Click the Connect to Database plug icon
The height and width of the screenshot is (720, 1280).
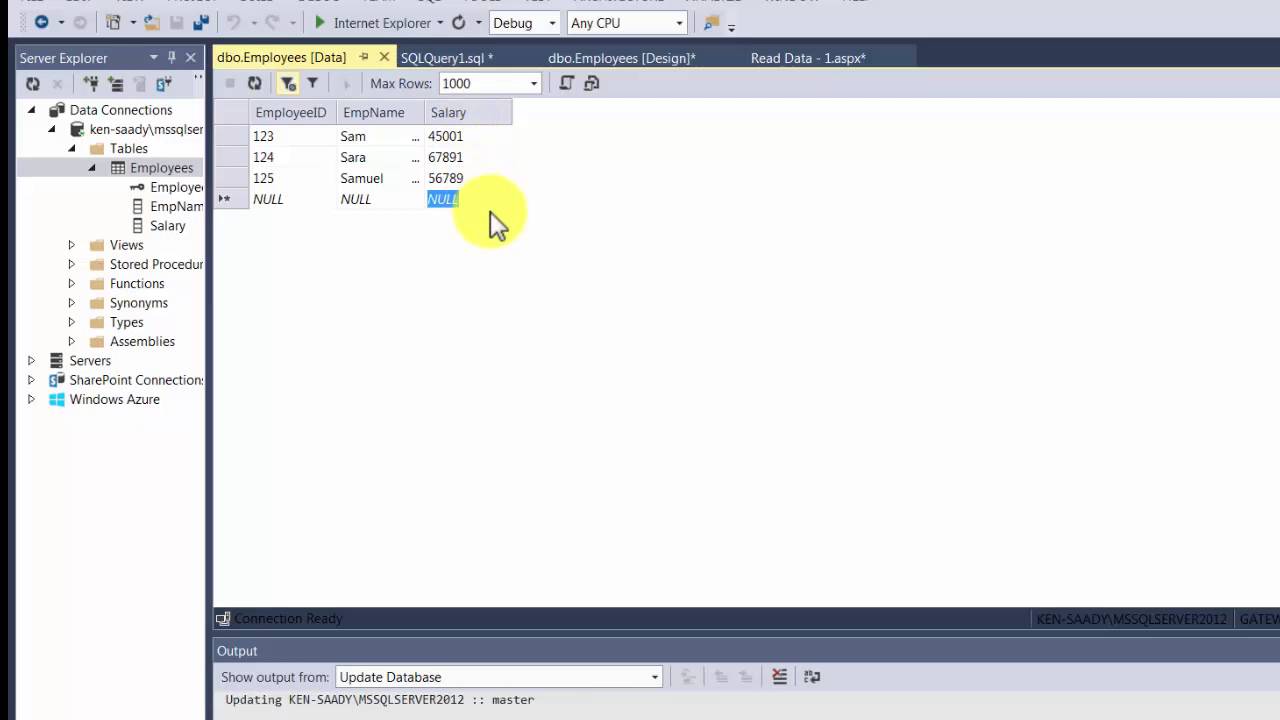[91, 84]
